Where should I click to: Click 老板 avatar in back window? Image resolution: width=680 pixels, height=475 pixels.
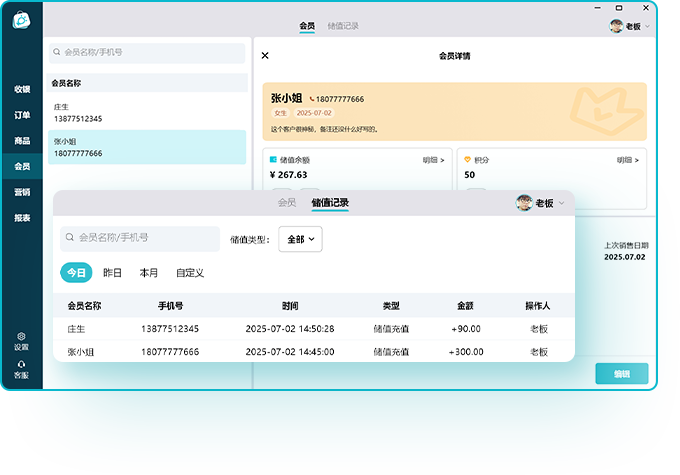[x=616, y=26]
